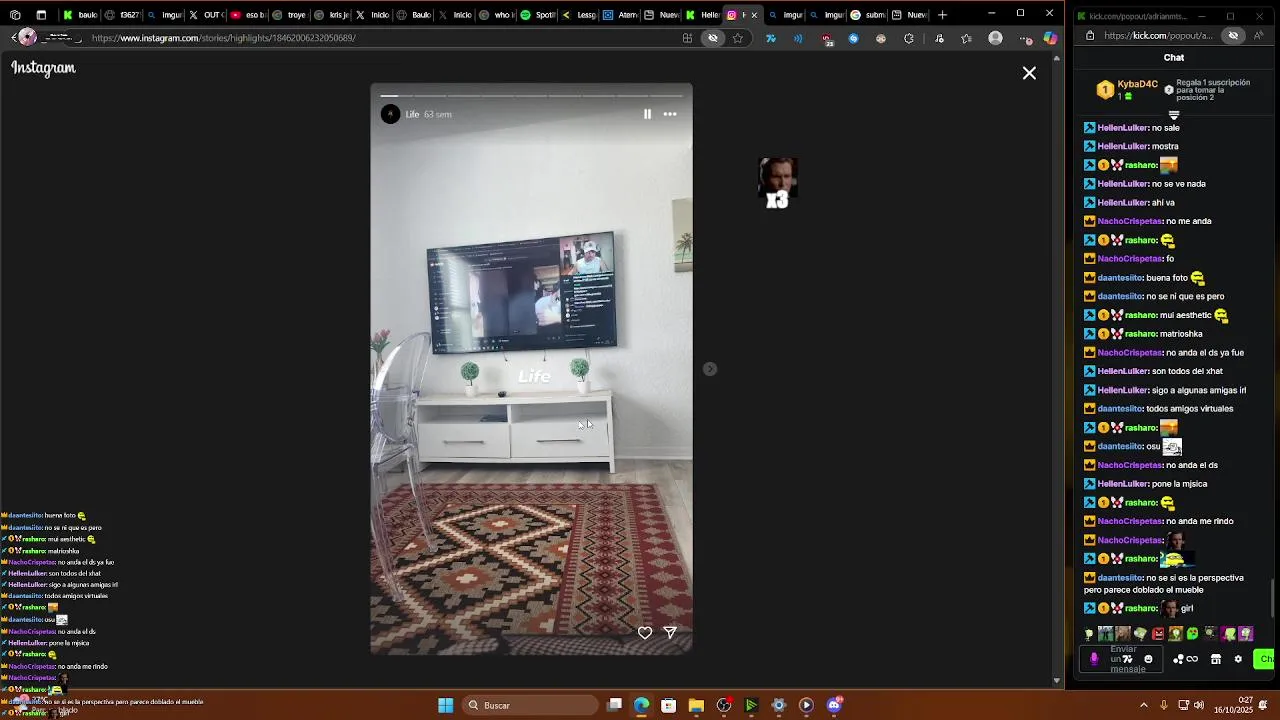
Task: Click username NachoCrispetas 'no anda me rindo'
Action: pyautogui.click(x=1130, y=521)
